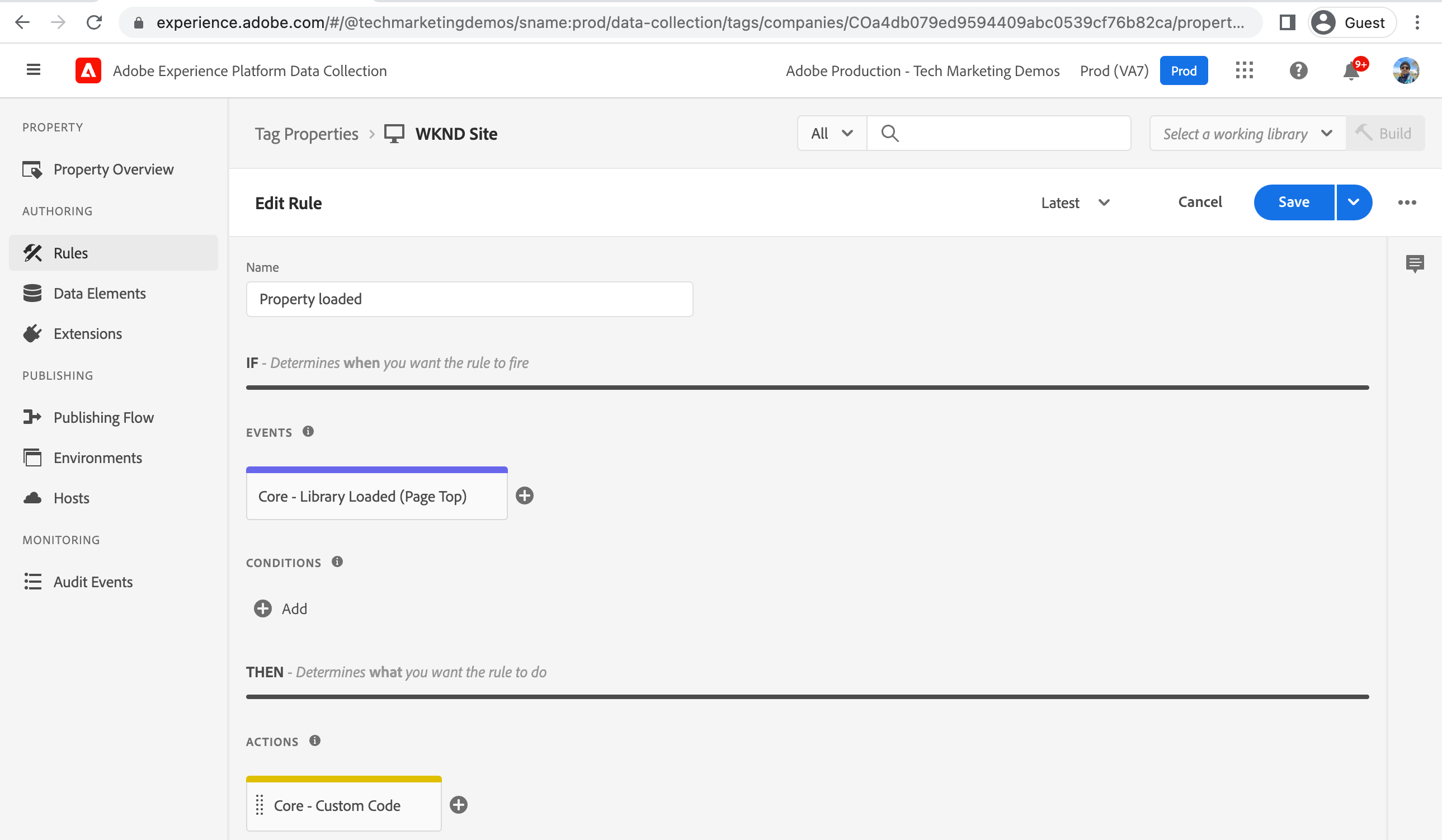
Task: Open the Latest revision dropdown
Action: point(1075,202)
